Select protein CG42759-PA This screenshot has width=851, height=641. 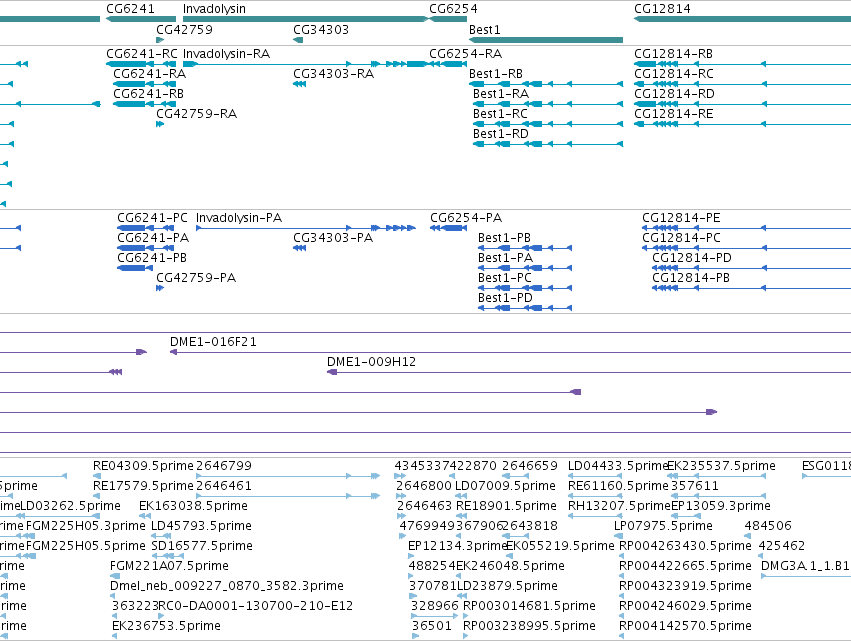[196, 278]
